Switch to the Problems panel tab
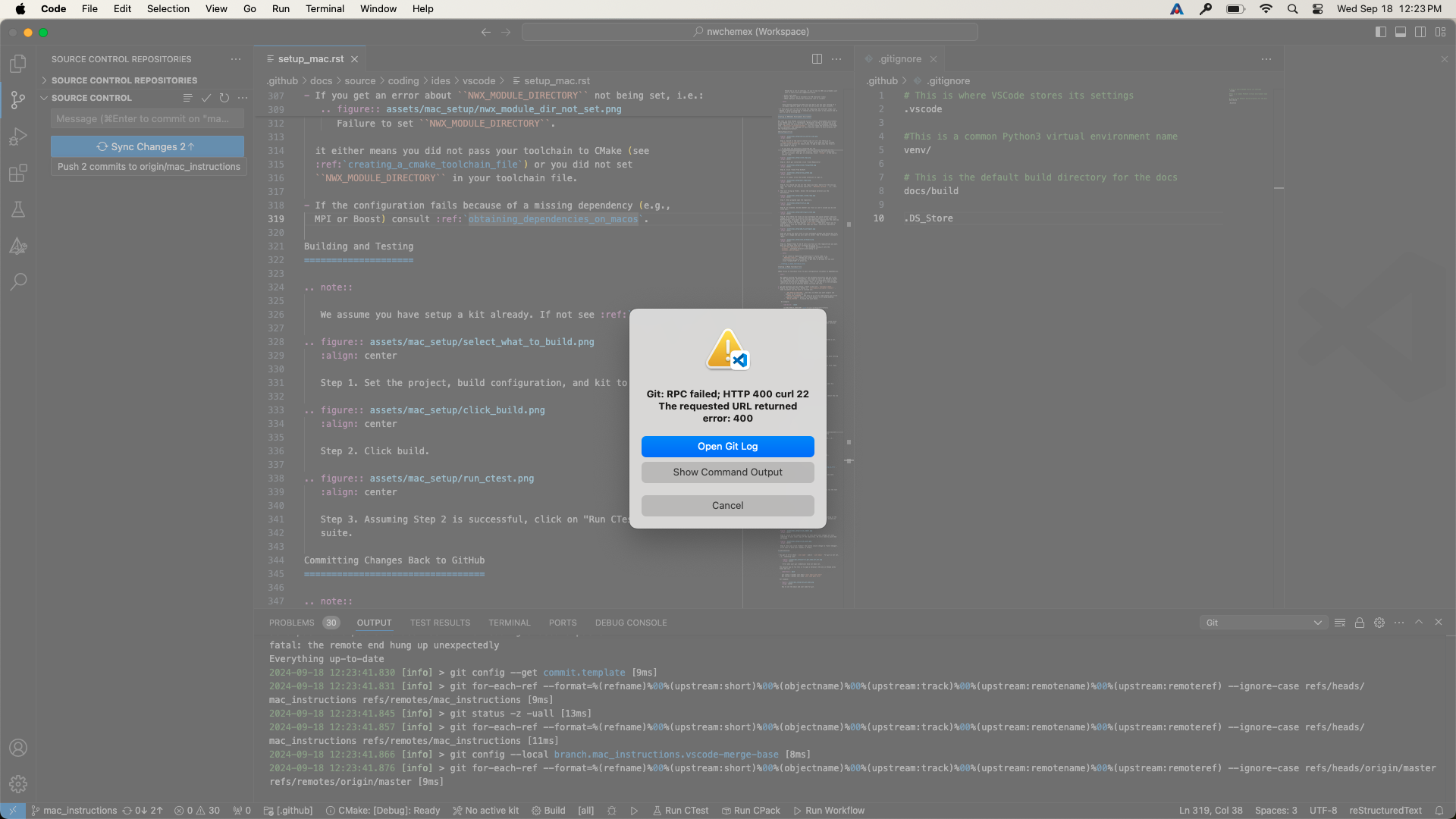The width and height of the screenshot is (1456, 819). coord(303,623)
